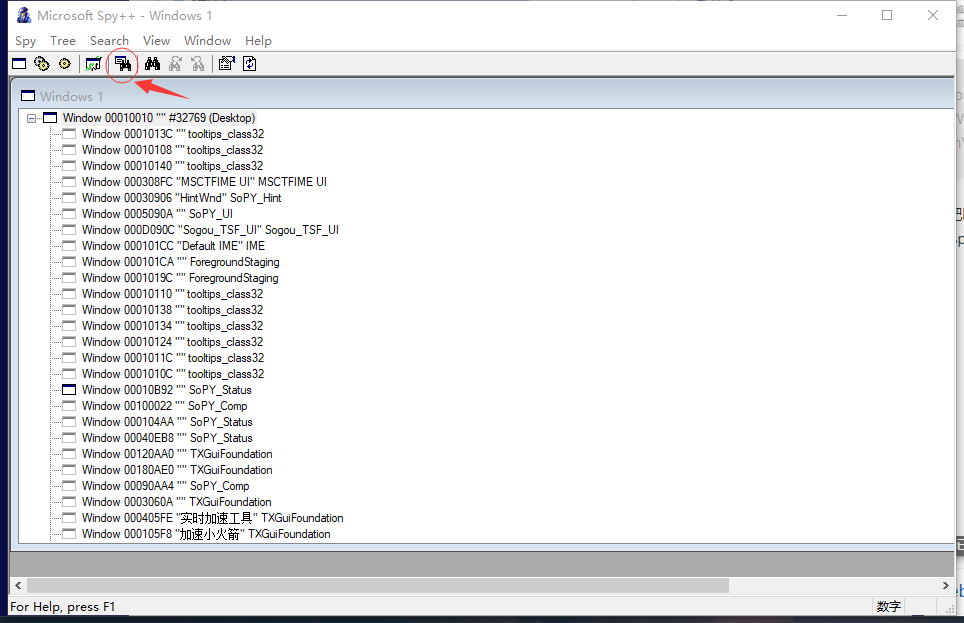The width and height of the screenshot is (964, 623).
Task: Select Window 000101CA ForegroundStaging row
Action: coord(181,262)
